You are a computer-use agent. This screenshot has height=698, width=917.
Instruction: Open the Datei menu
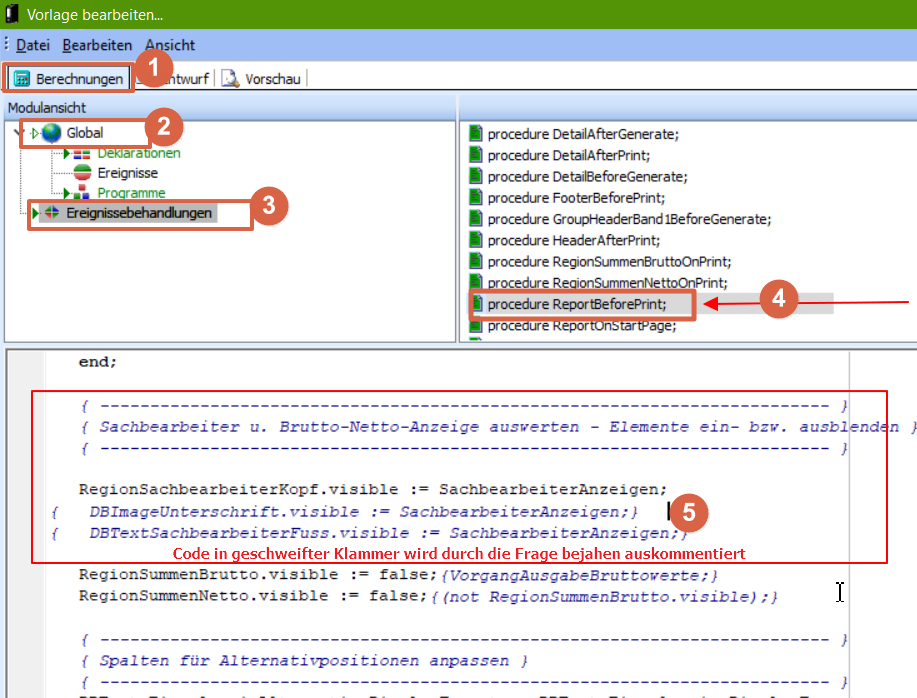(33, 45)
